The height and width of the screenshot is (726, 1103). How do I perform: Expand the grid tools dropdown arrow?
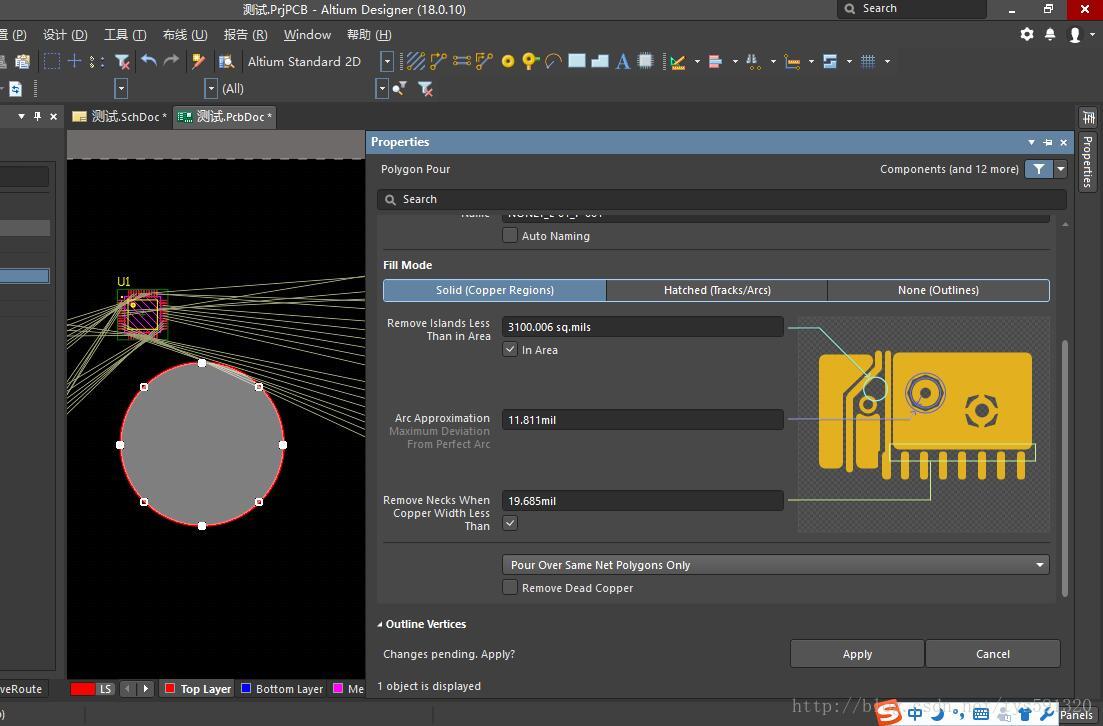click(887, 61)
